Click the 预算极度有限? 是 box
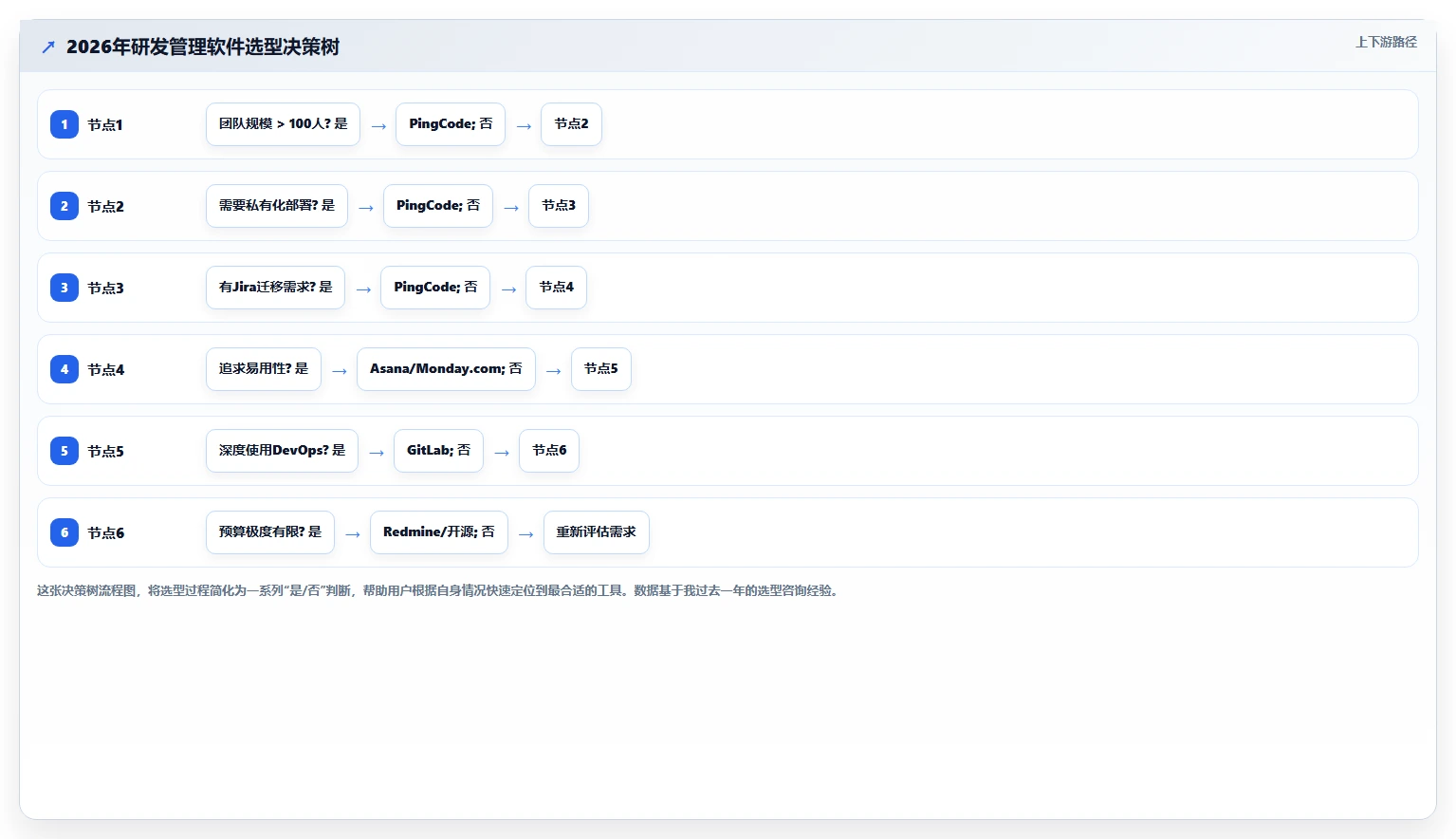 270,532
